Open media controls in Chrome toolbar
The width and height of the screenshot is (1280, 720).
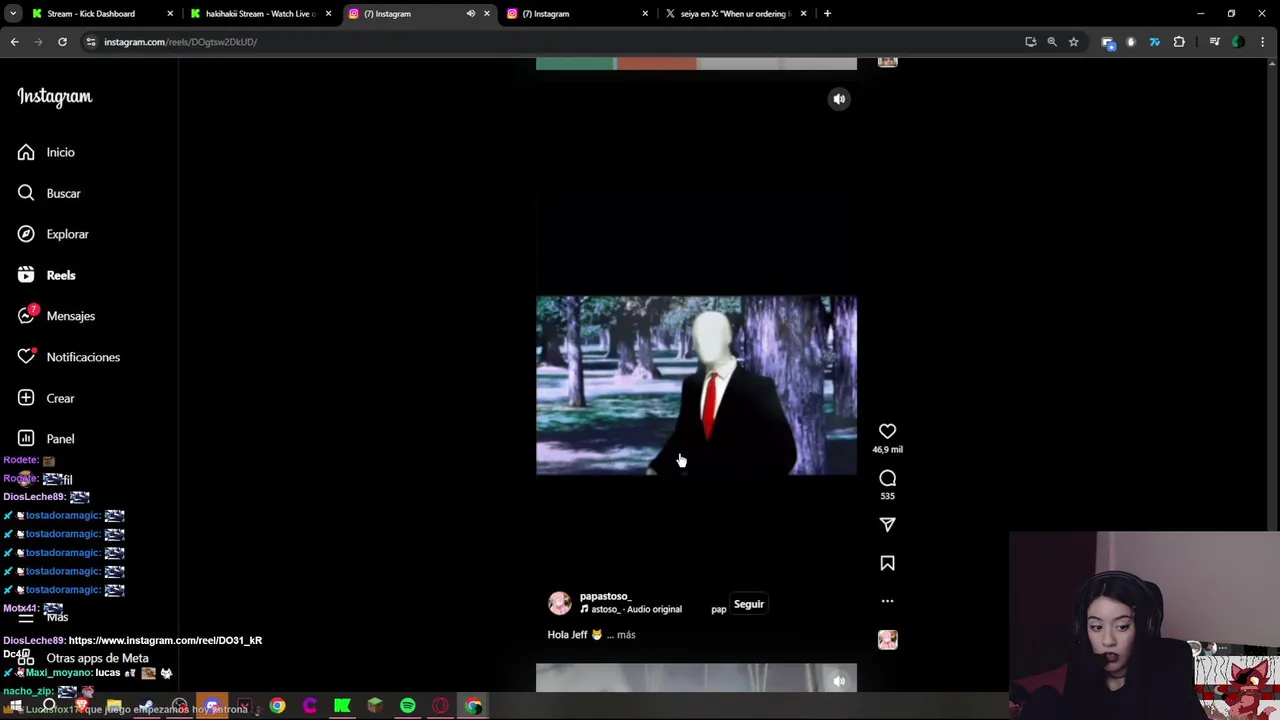click(x=1214, y=42)
